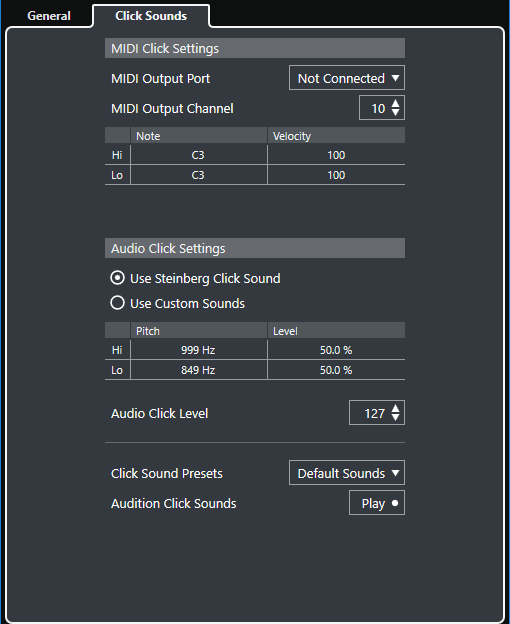Click the Play dot indicator for Audition Click Sounds
Image resolution: width=510 pixels, height=624 pixels.
pos(395,503)
